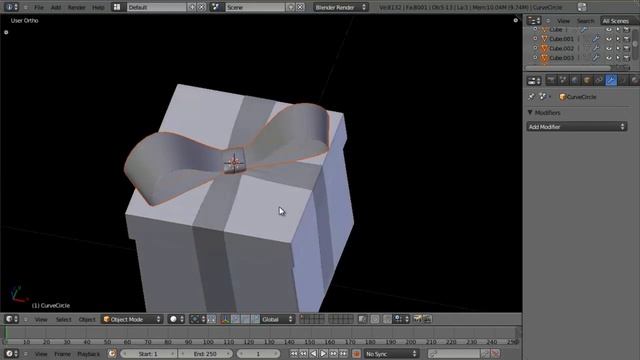Toggle renderability of Cube.003

point(627,58)
